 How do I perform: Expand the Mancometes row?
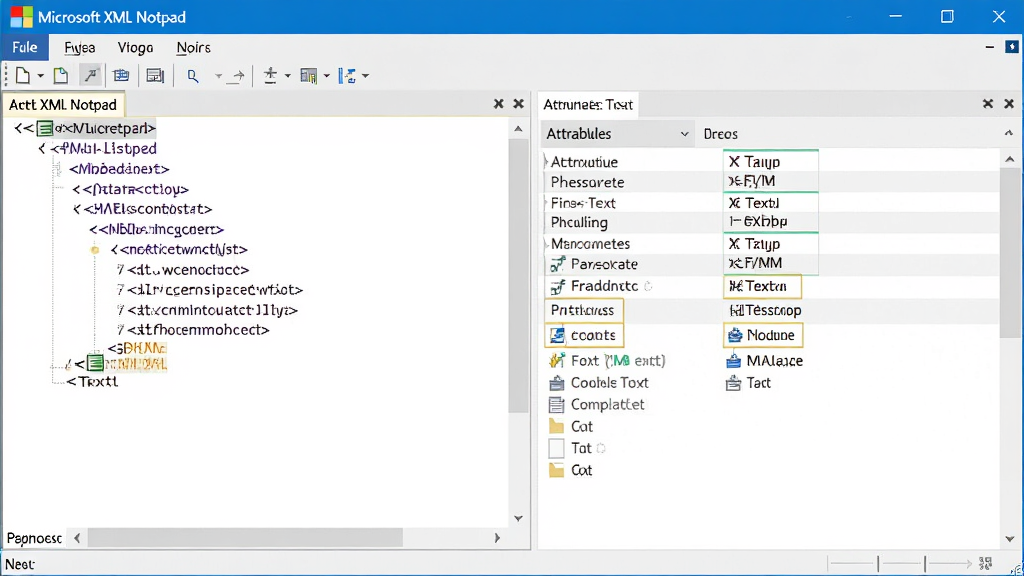(546, 244)
